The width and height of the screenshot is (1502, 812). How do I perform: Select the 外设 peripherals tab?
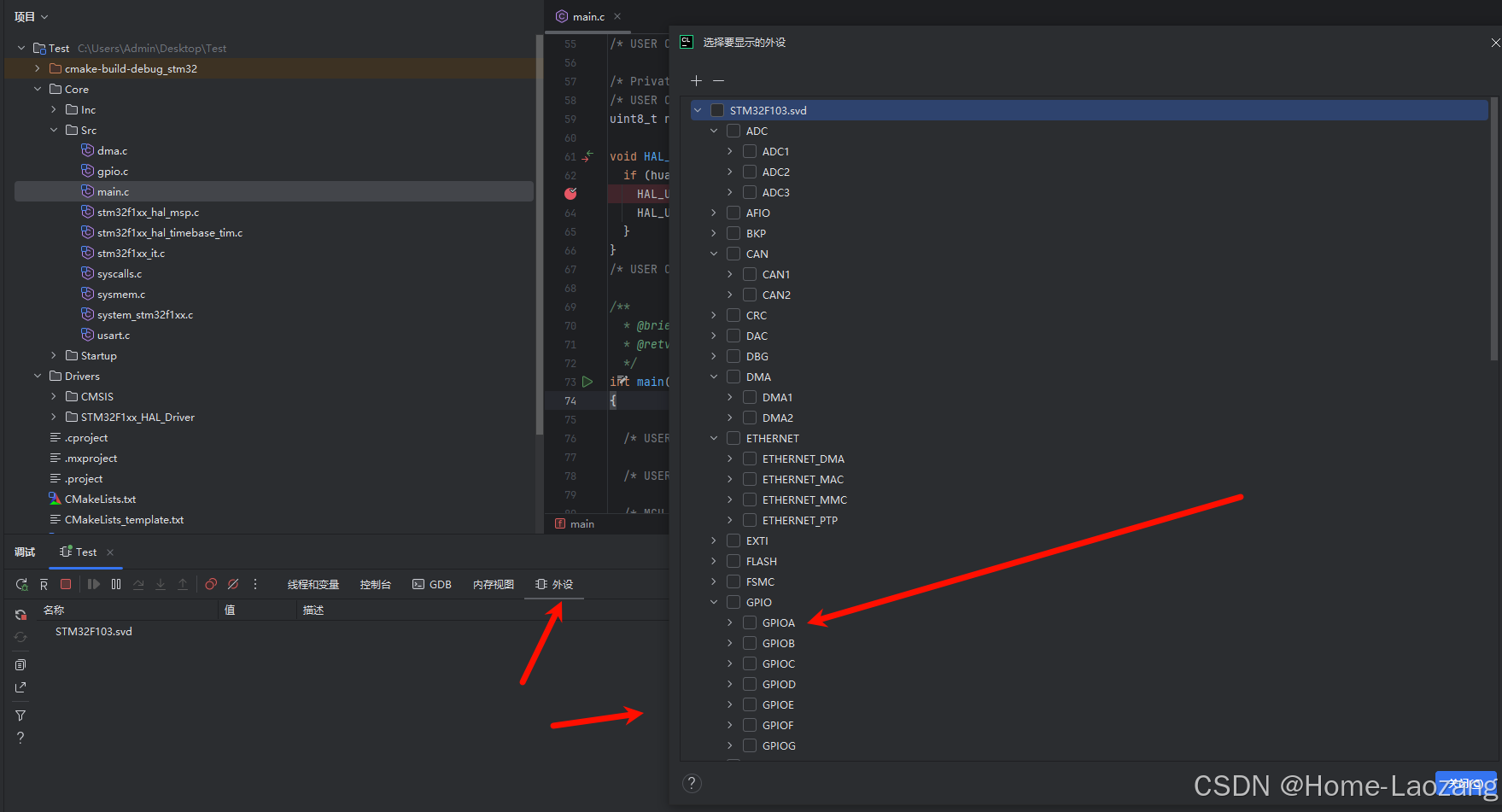(x=554, y=584)
